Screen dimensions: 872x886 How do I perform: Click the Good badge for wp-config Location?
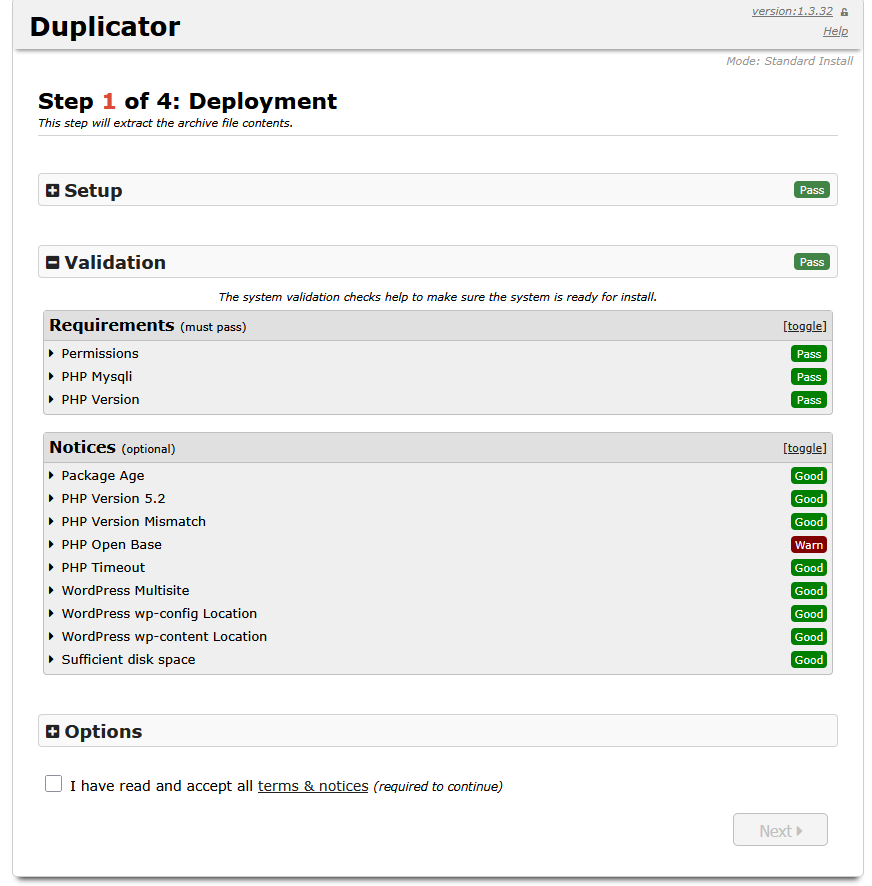click(x=808, y=614)
